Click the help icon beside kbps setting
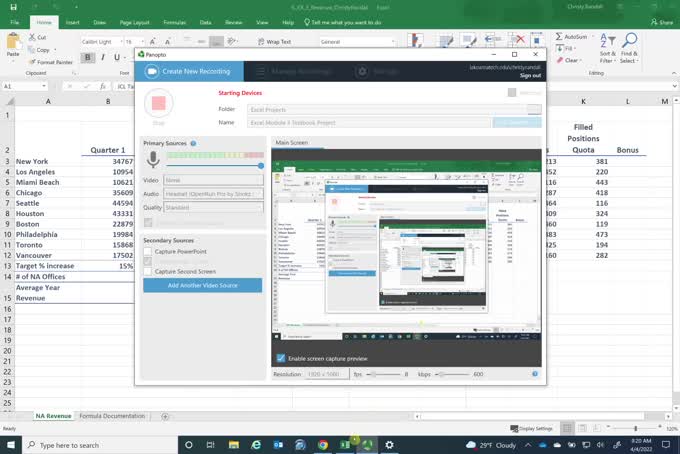680x454 pixels. (535, 374)
